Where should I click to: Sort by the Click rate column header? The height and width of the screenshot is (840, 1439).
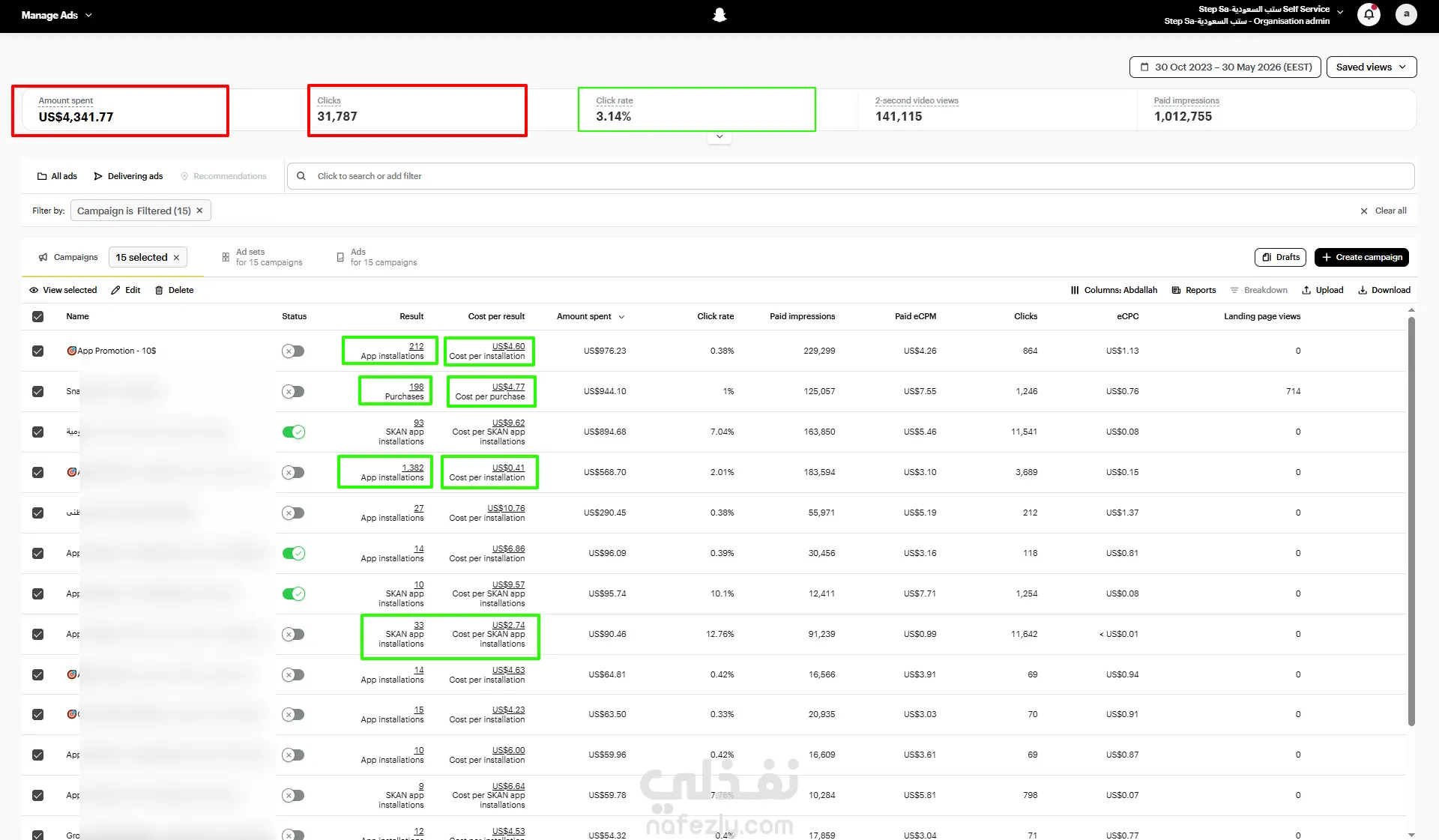715,316
